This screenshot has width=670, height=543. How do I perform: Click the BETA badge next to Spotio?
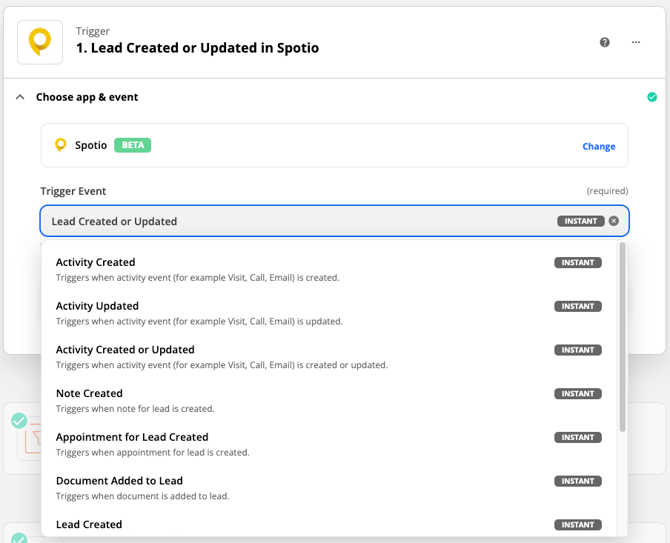coord(132,145)
